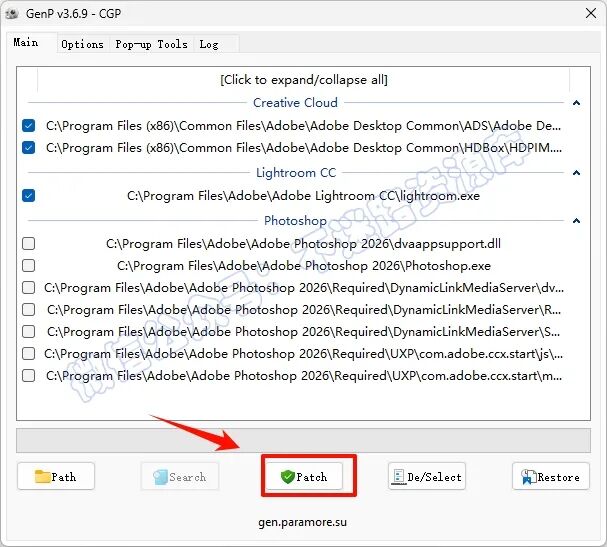Image resolution: width=607 pixels, height=547 pixels.
Task: Collapse the Photoshop group arrow
Action: point(576,221)
